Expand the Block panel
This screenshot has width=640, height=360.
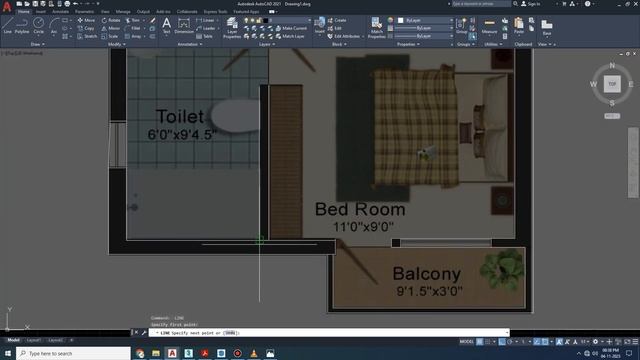click(339, 44)
